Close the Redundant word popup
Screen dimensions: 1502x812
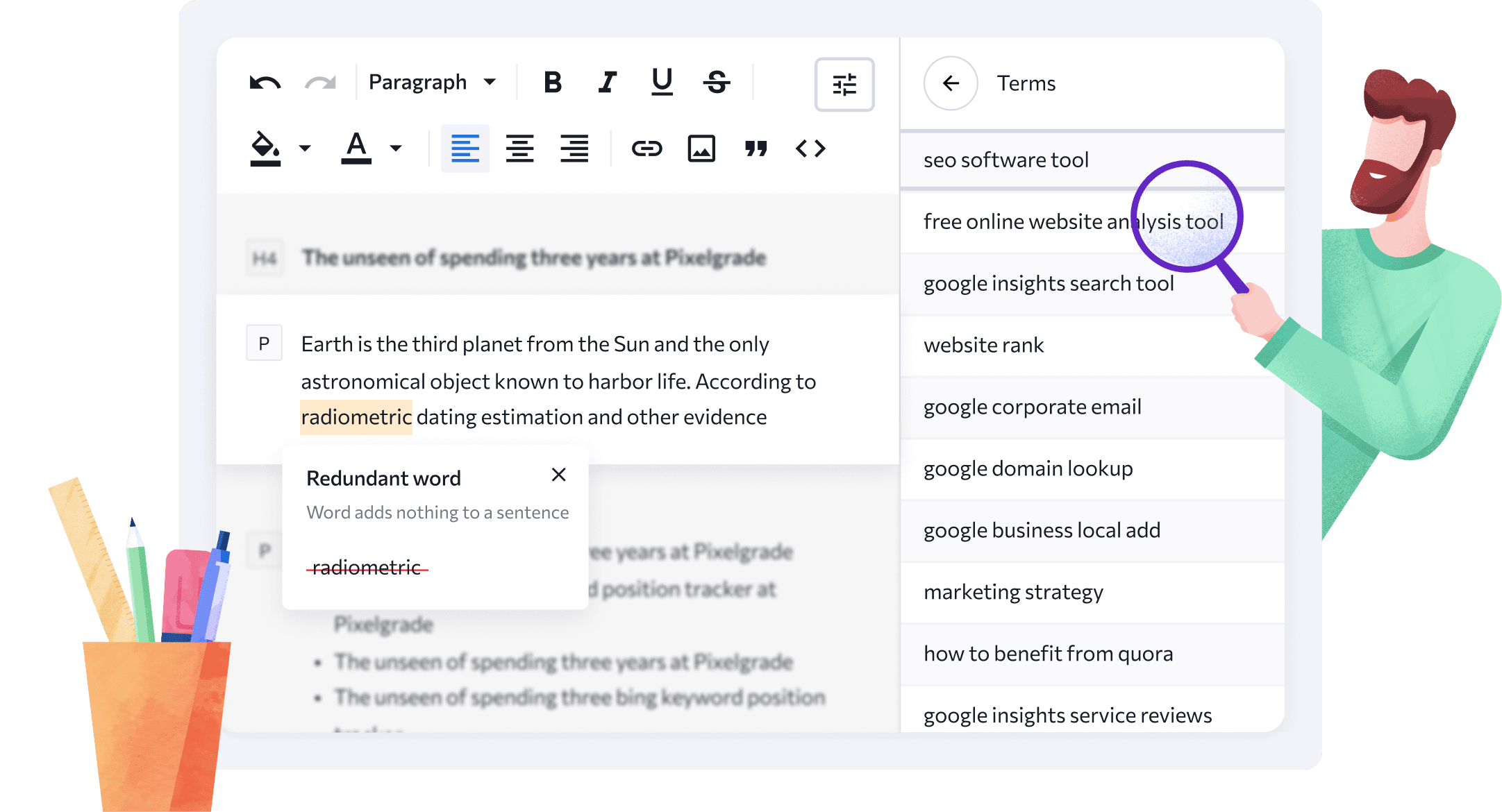tap(558, 475)
